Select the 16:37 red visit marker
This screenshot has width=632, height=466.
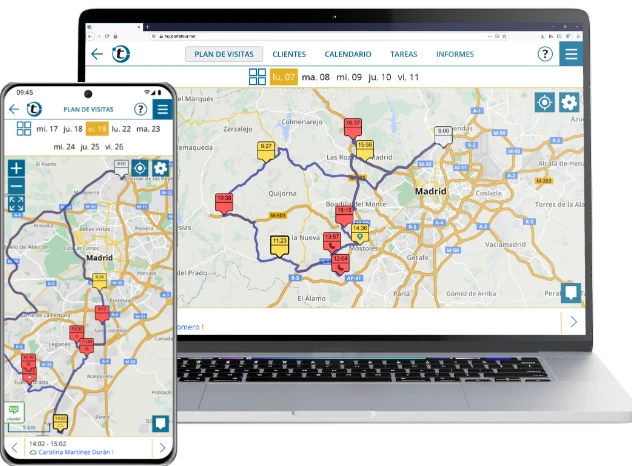pos(353,128)
